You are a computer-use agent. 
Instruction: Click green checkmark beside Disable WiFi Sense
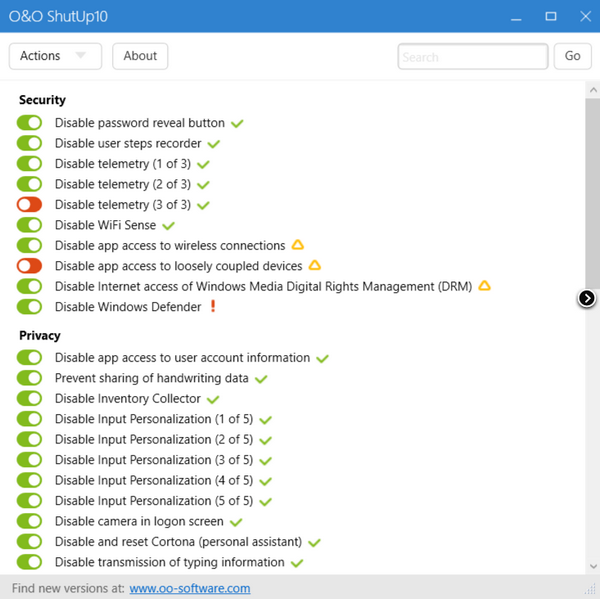click(x=168, y=225)
